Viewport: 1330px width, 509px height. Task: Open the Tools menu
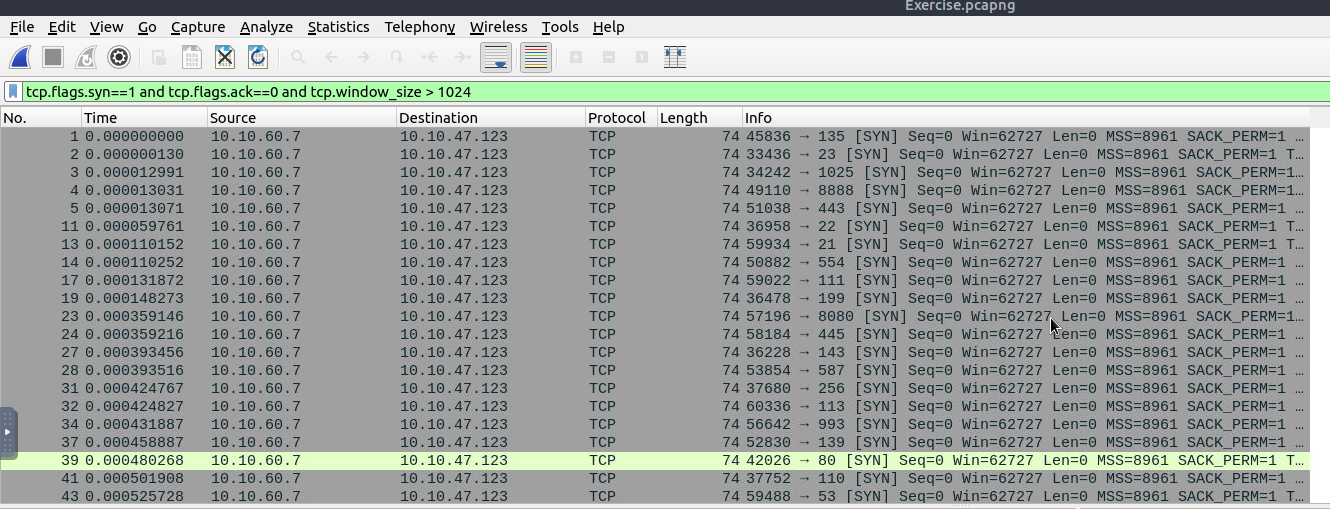pyautogui.click(x=560, y=27)
